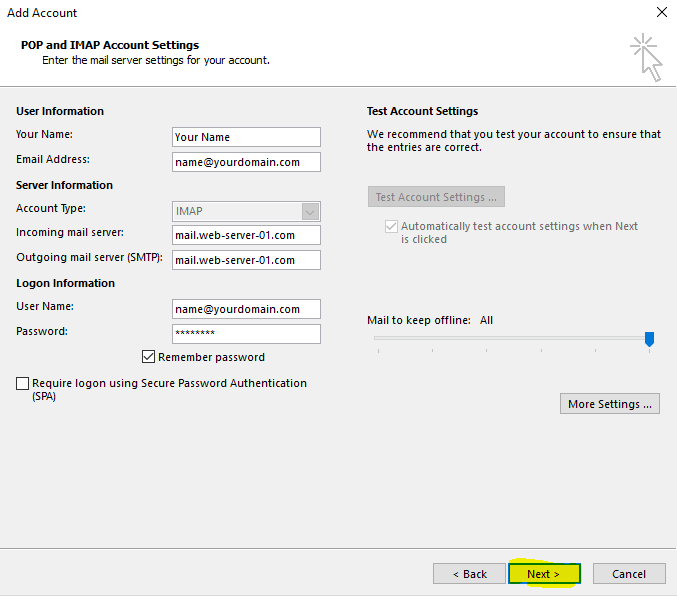Open the Account Type IMAP dropdown
The width and height of the screenshot is (677, 596).
click(310, 211)
